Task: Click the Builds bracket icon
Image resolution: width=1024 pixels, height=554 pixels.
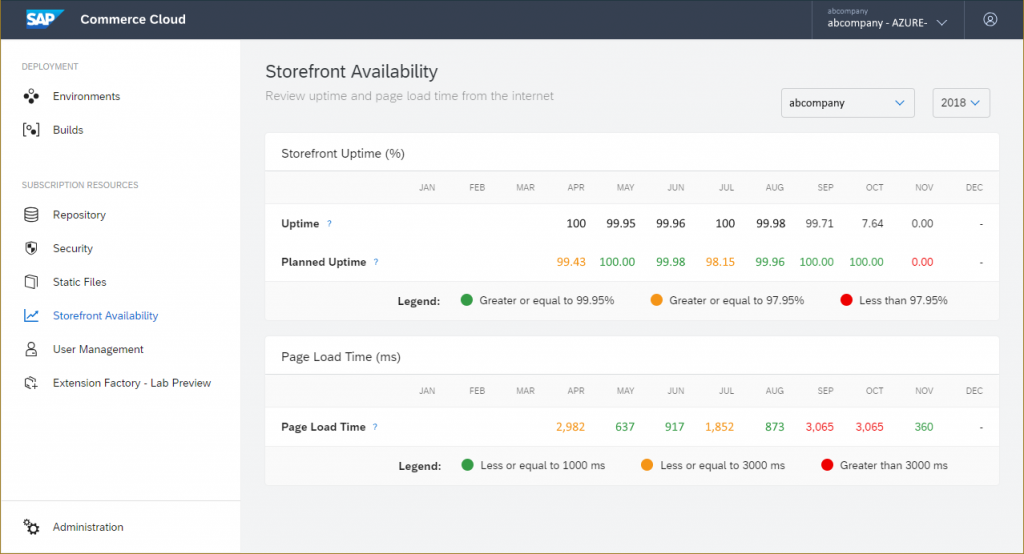Action: point(31,130)
